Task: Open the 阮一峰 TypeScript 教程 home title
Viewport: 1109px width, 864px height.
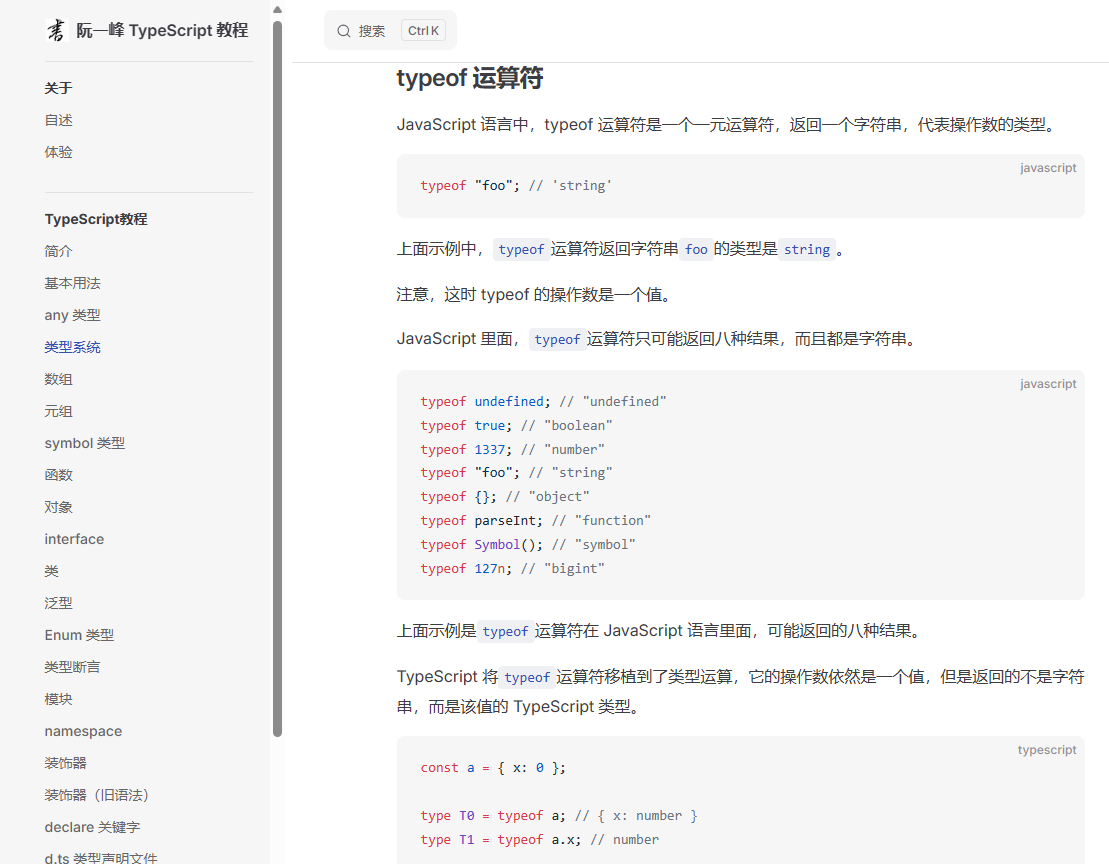Action: pos(162,30)
